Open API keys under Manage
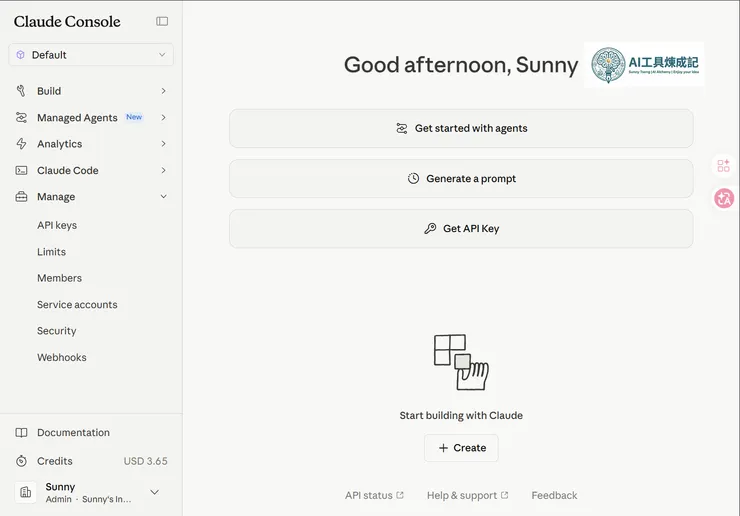740x516 pixels. tap(57, 225)
